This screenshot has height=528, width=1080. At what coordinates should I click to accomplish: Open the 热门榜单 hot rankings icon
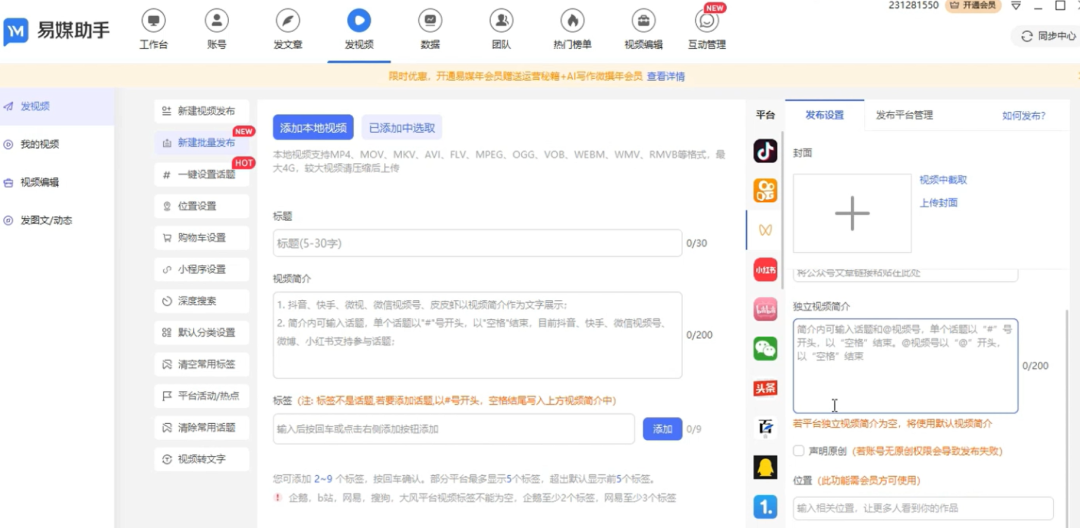pyautogui.click(x=572, y=21)
